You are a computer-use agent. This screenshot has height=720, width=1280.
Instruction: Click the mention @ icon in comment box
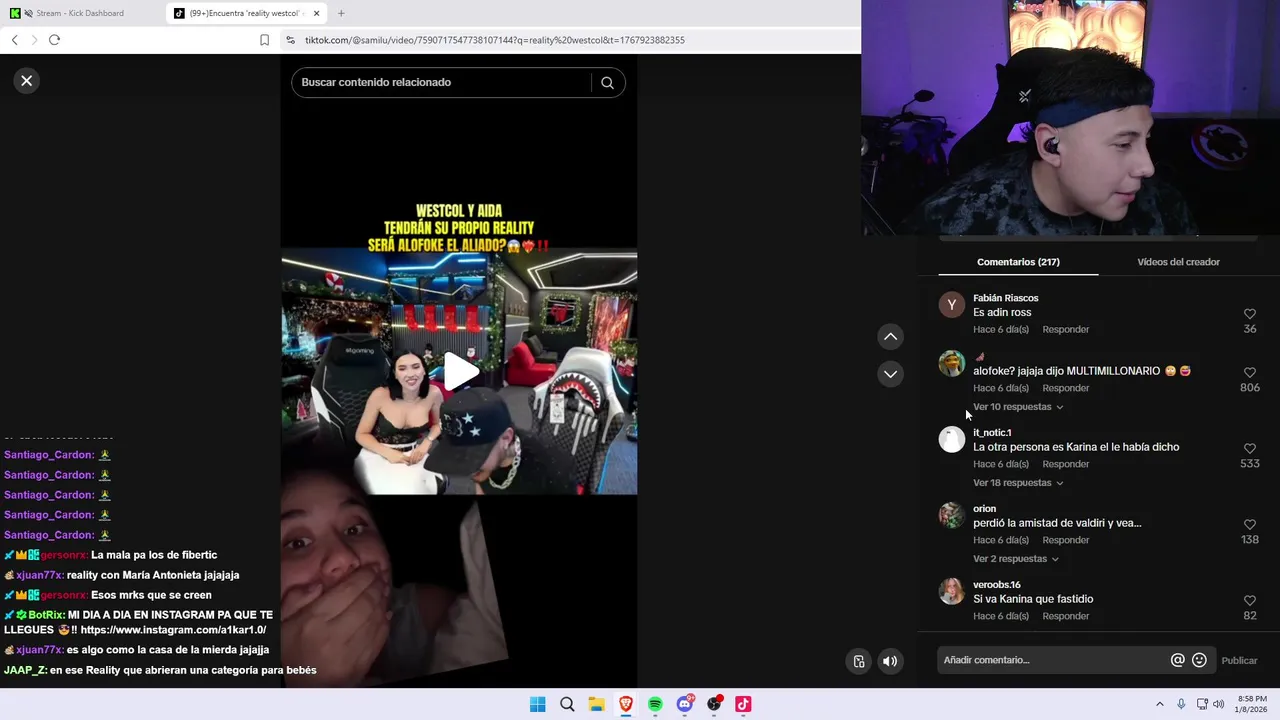pos(1178,660)
